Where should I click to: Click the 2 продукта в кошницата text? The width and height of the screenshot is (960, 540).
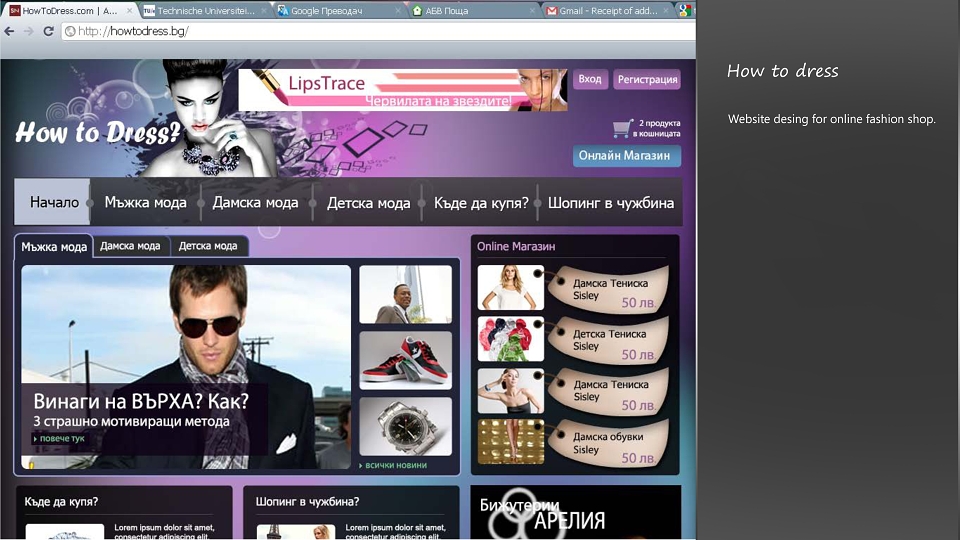pos(656,128)
